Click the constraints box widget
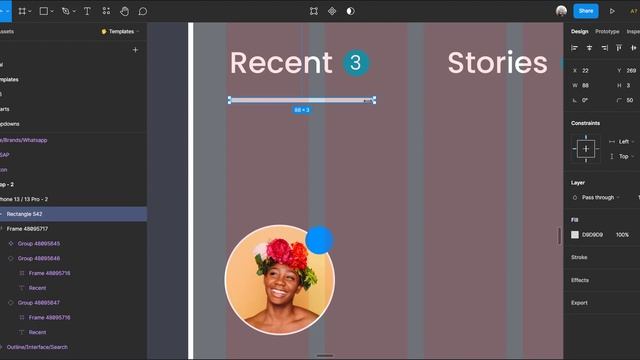Image resolution: width=640 pixels, height=360 pixels. pos(586,149)
